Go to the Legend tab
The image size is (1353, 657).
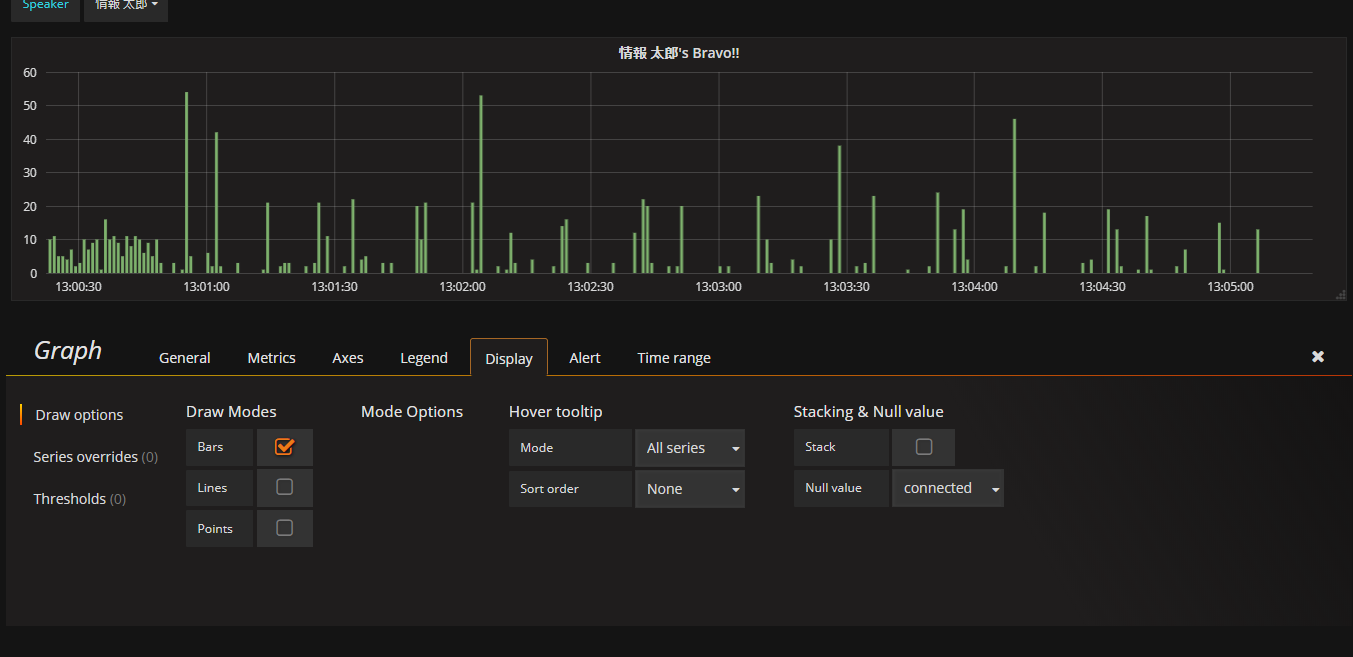pos(424,358)
